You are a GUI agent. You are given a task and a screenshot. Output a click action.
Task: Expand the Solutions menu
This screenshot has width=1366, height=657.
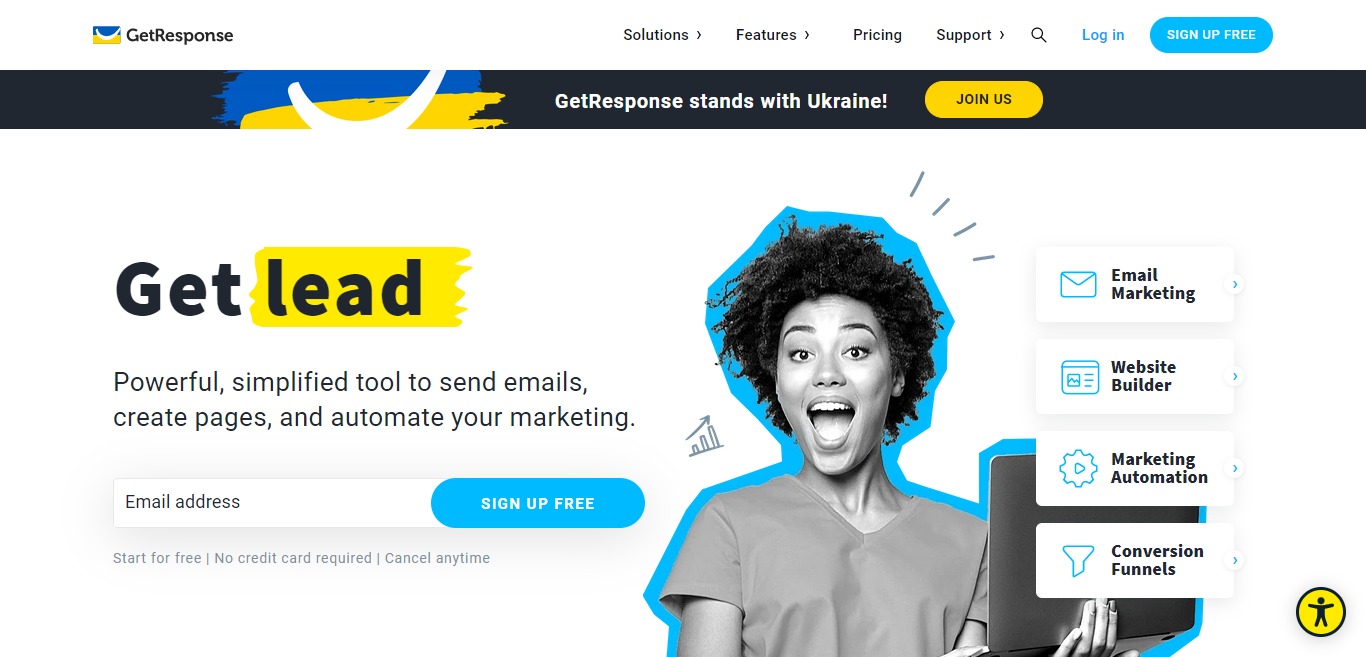click(662, 35)
